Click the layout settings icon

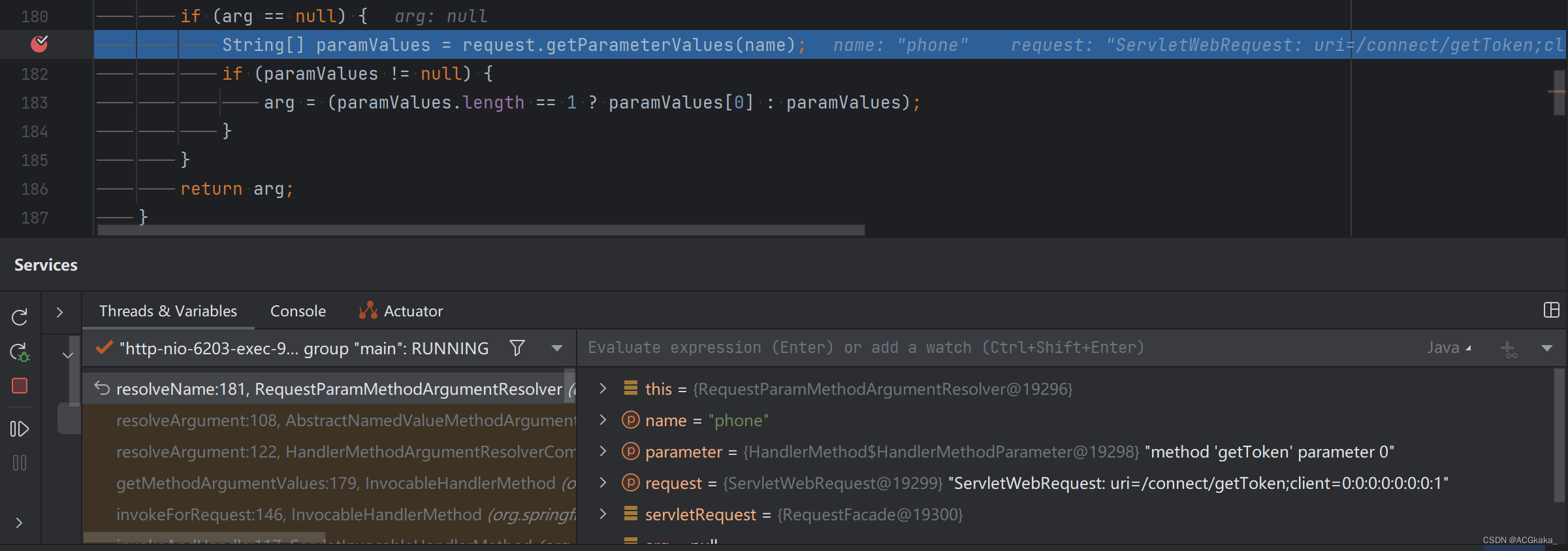coord(1552,310)
